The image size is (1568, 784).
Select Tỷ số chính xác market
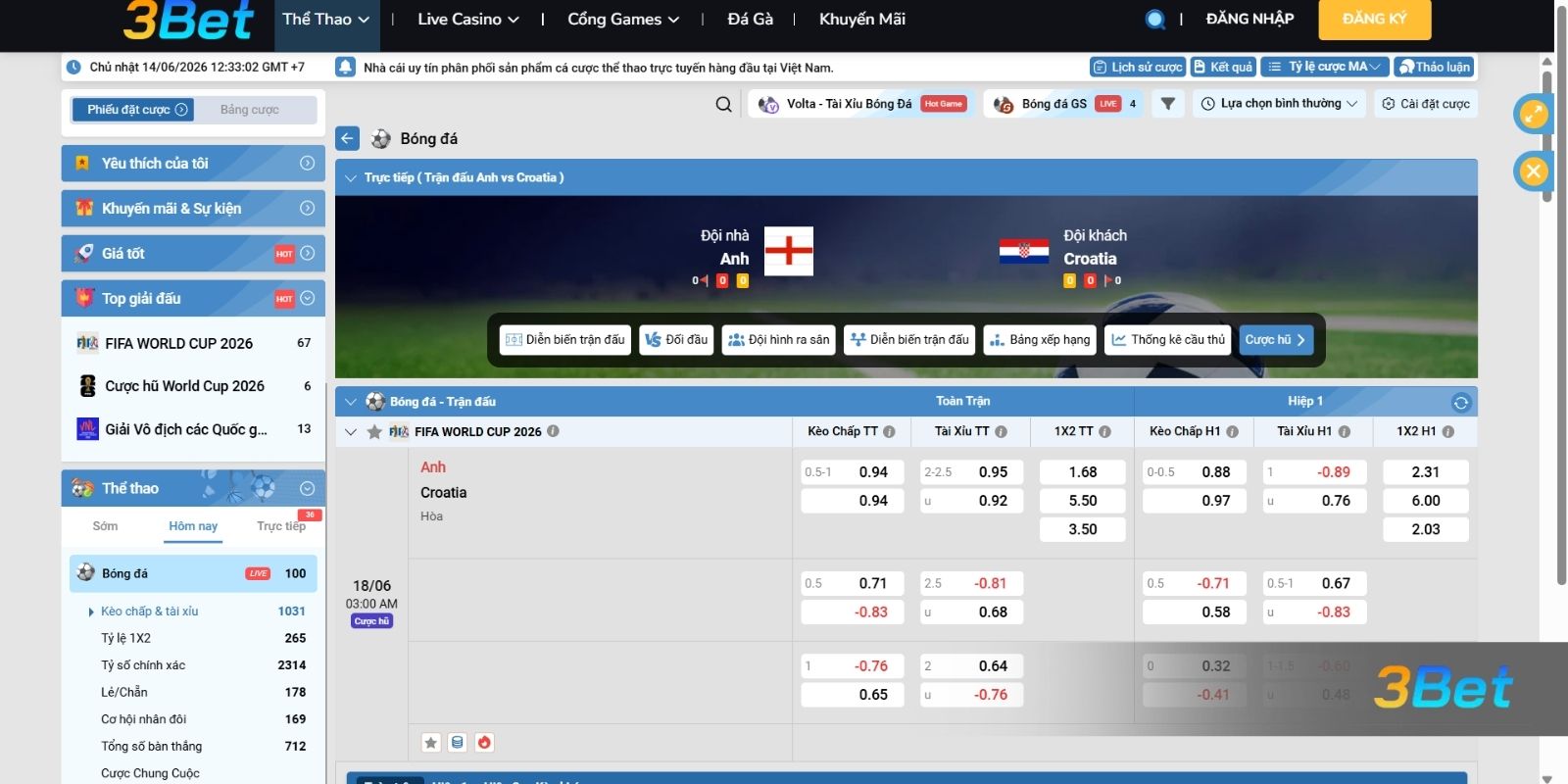coord(194,665)
